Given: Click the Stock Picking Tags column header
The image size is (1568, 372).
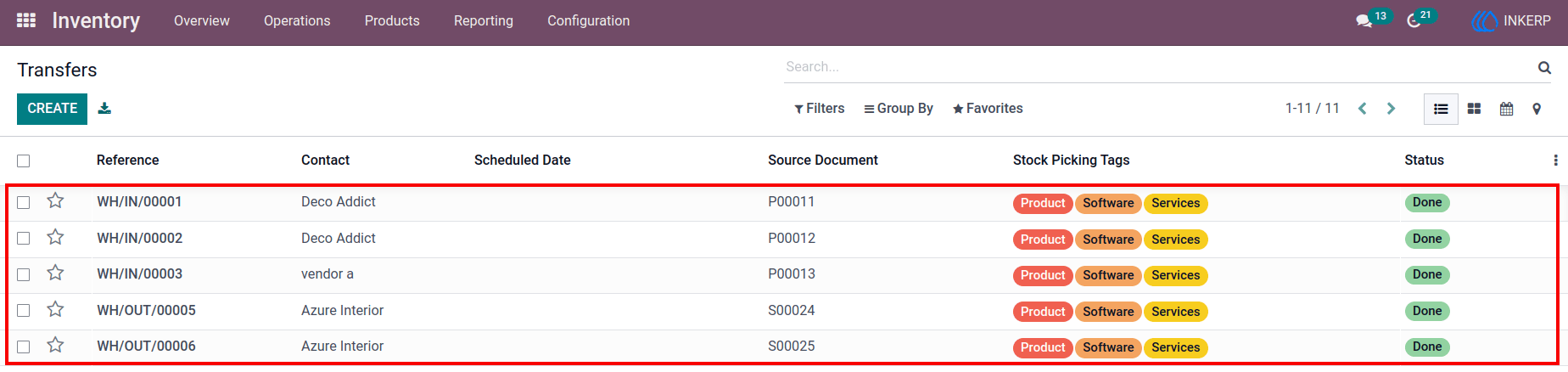Looking at the screenshot, I should point(1072,161).
